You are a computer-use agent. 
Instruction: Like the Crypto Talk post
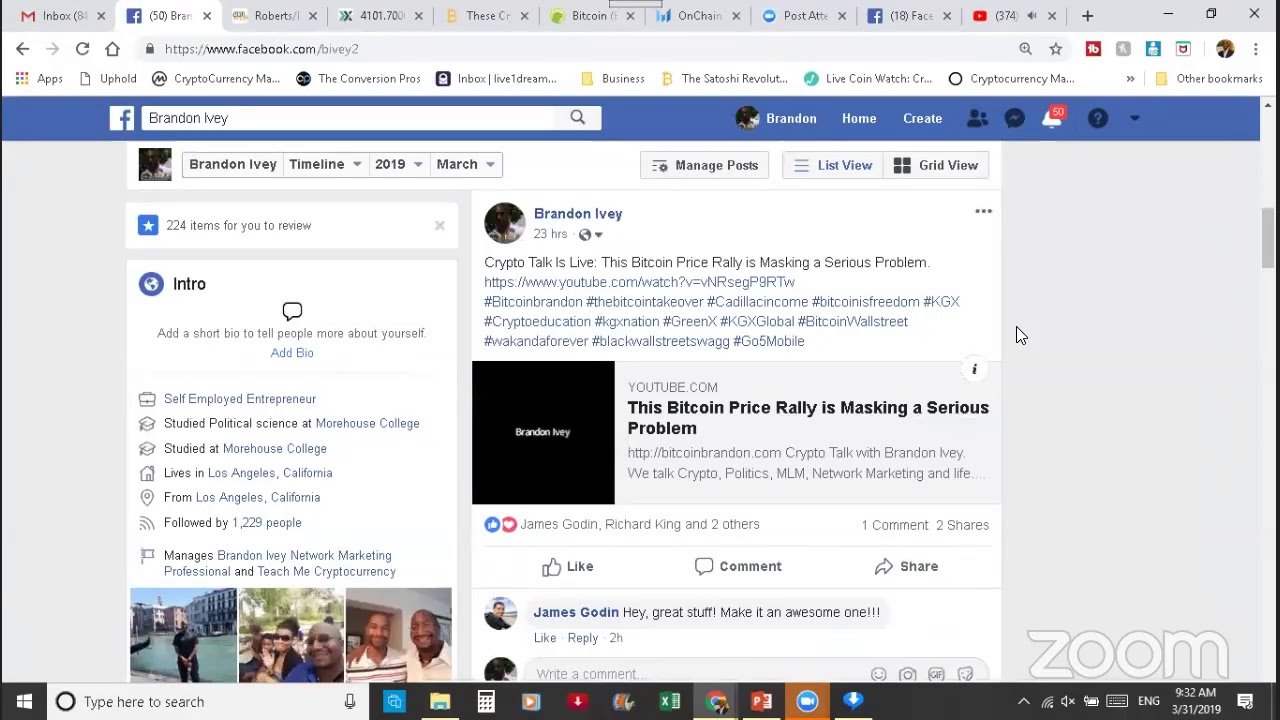click(568, 567)
